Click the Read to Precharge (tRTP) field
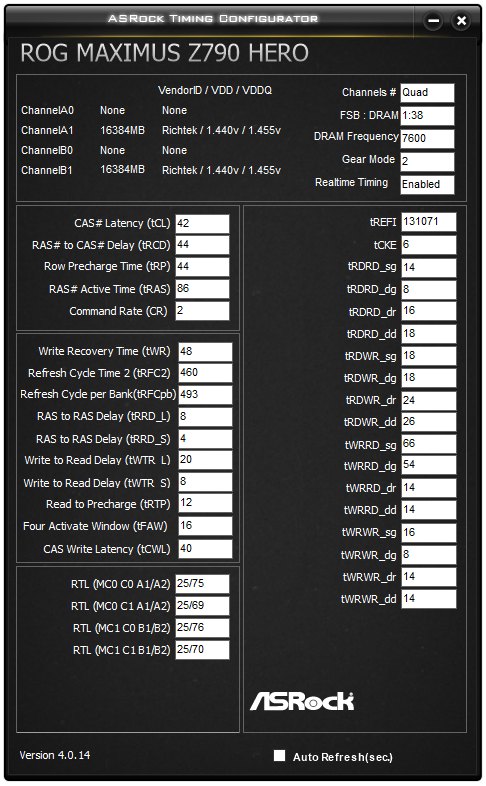The height and width of the screenshot is (786, 486). click(x=205, y=503)
